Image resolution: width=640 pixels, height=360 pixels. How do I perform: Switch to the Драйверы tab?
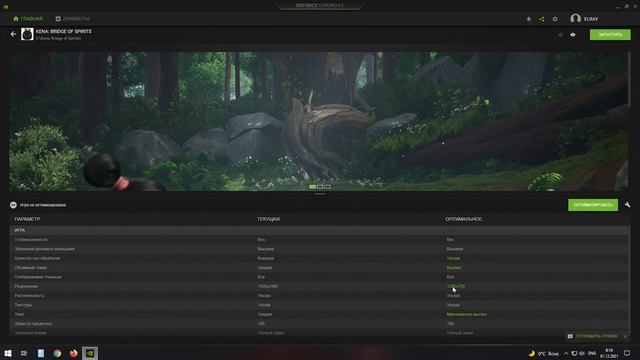[72, 19]
